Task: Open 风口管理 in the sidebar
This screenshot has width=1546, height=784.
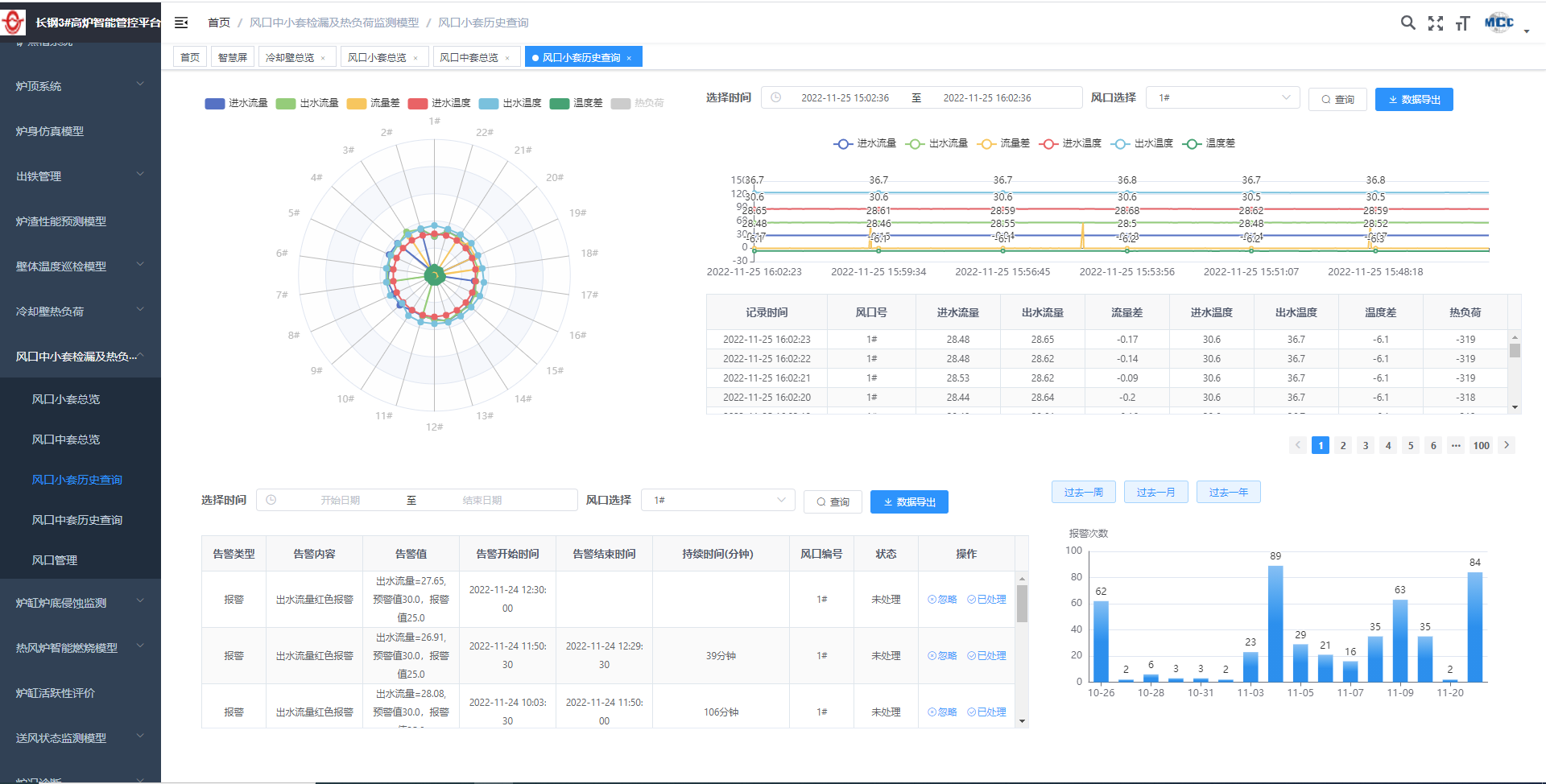Action: click(55, 560)
